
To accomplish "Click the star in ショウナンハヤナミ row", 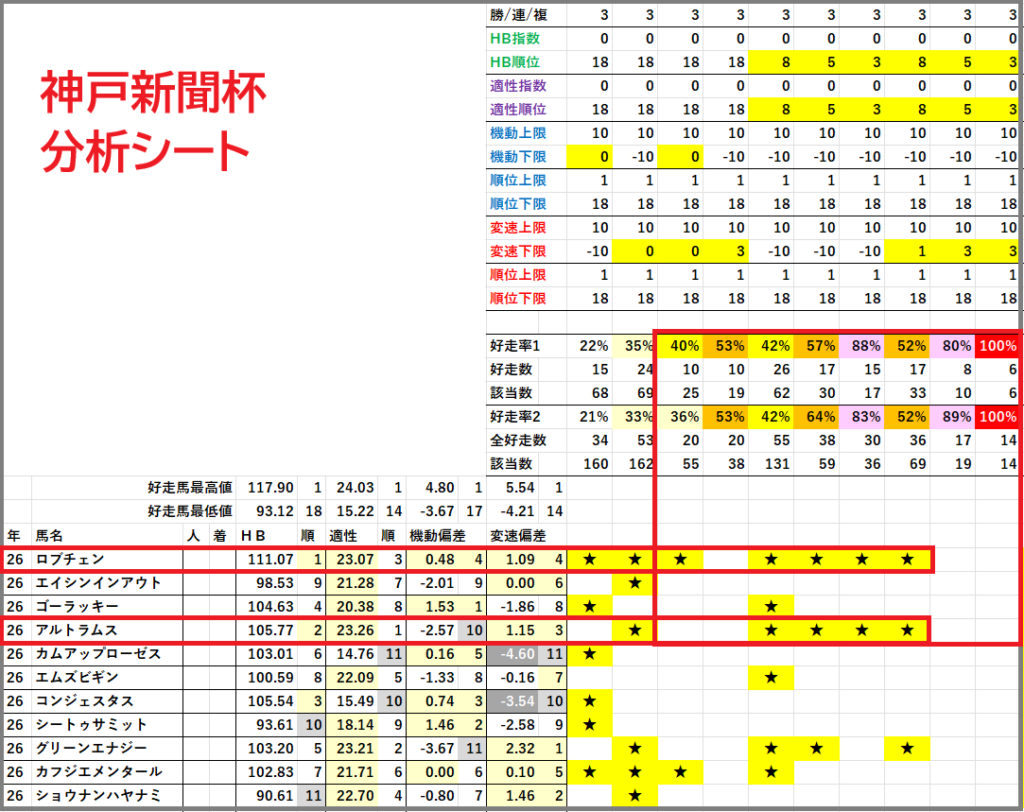I will coord(634,796).
